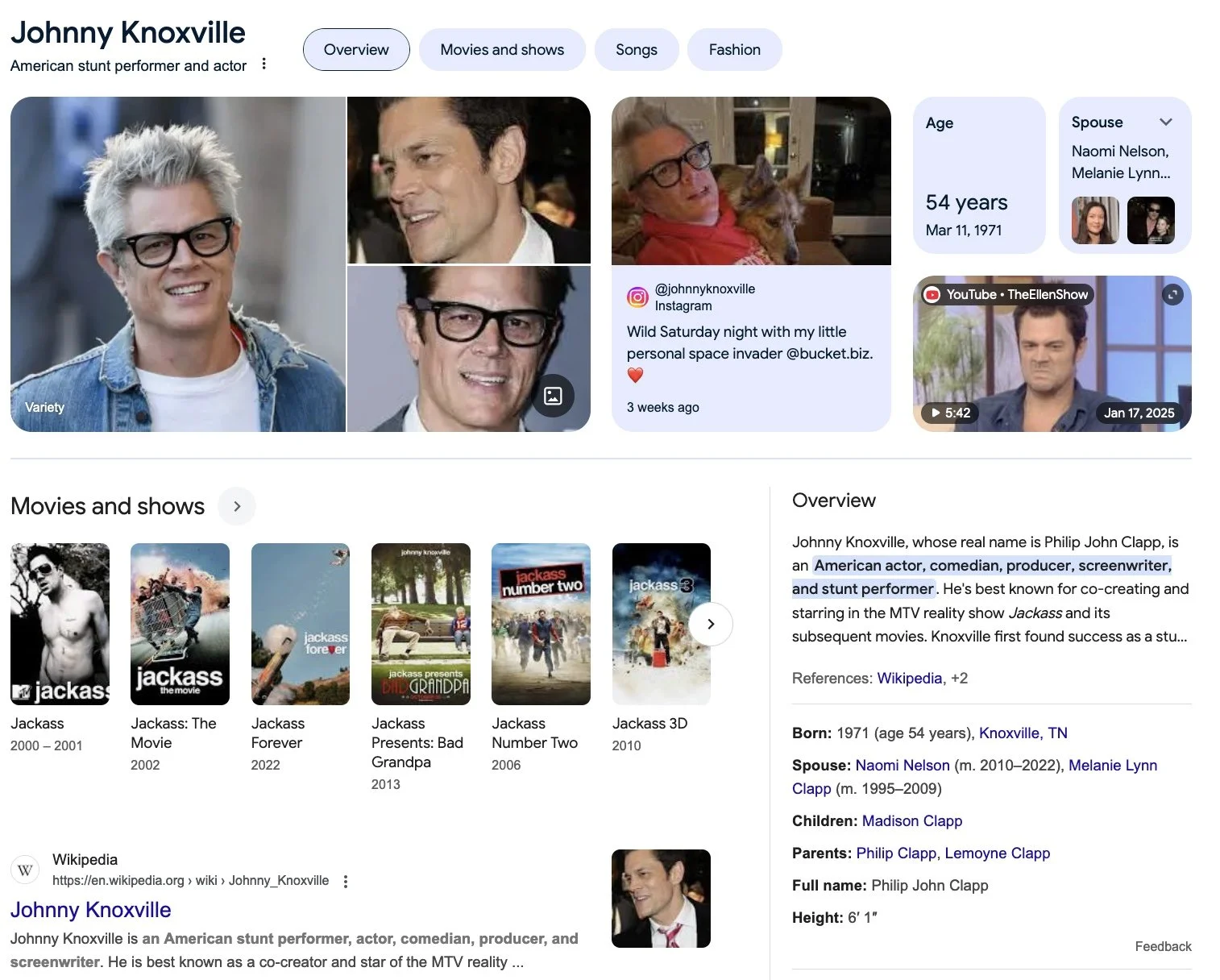
Task: Click the @johnnyknoxville Instagram handle
Action: pyautogui.click(x=705, y=289)
